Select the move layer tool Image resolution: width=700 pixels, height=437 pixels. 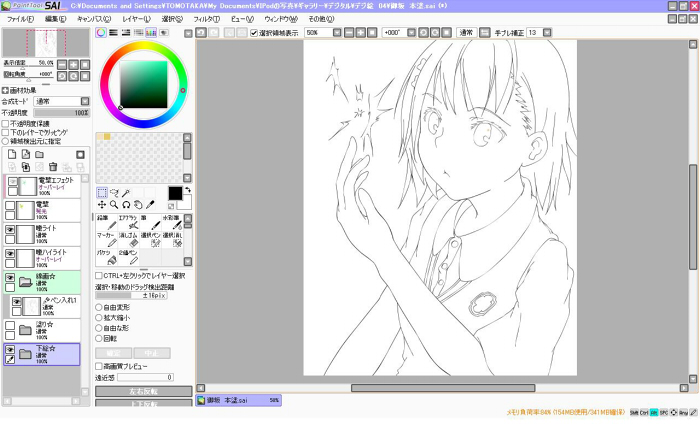point(102,204)
